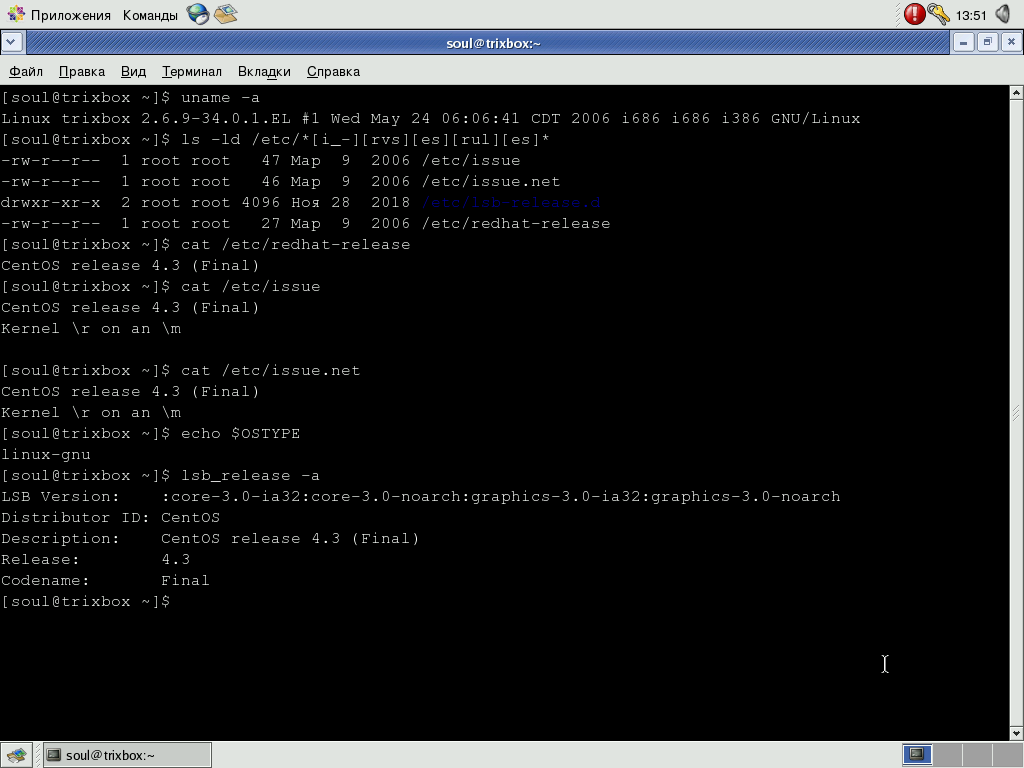Screen dimensions: 1024x768
Task: Click the terminal scrollbar down arrow
Action: coord(1016,733)
